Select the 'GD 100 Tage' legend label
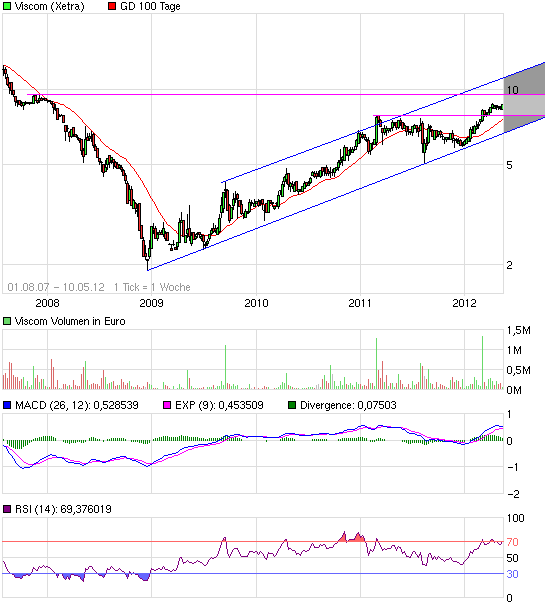The image size is (545, 606). click(150, 7)
